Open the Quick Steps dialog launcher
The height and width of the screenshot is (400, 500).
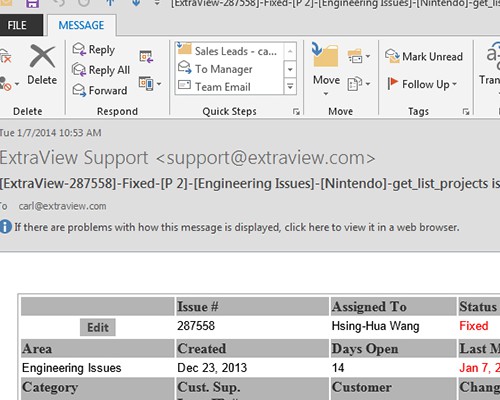[x=296, y=112]
